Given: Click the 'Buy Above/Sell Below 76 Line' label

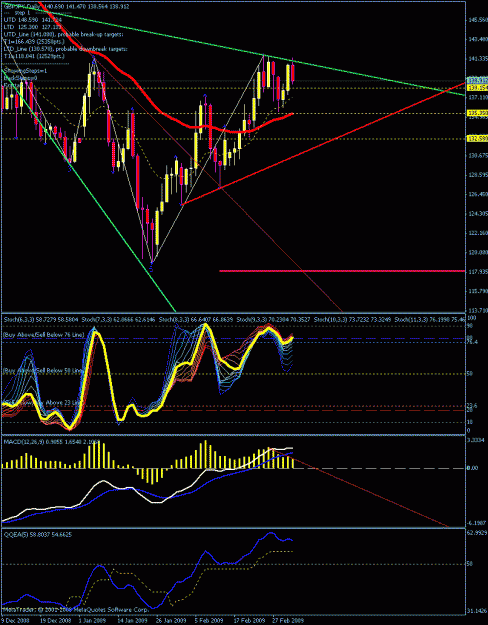Looking at the screenshot, I should (x=43, y=336).
